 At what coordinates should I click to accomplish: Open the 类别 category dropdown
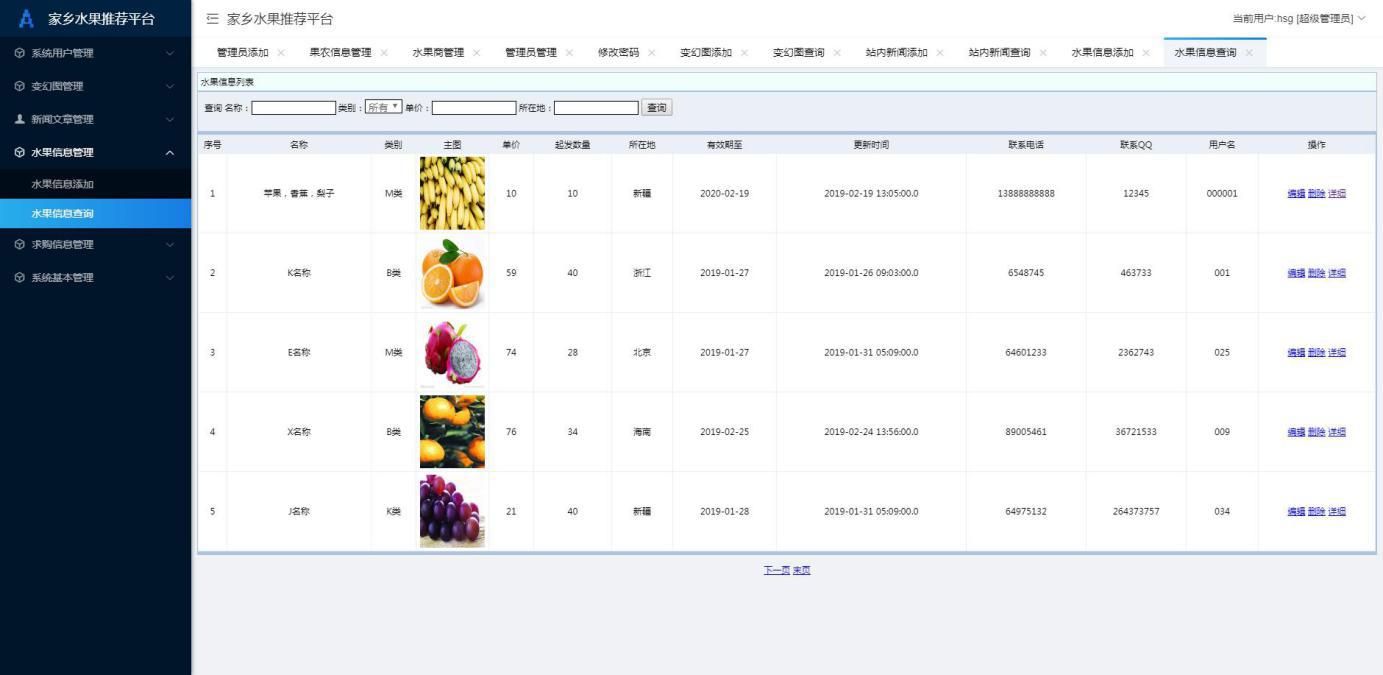[383, 107]
